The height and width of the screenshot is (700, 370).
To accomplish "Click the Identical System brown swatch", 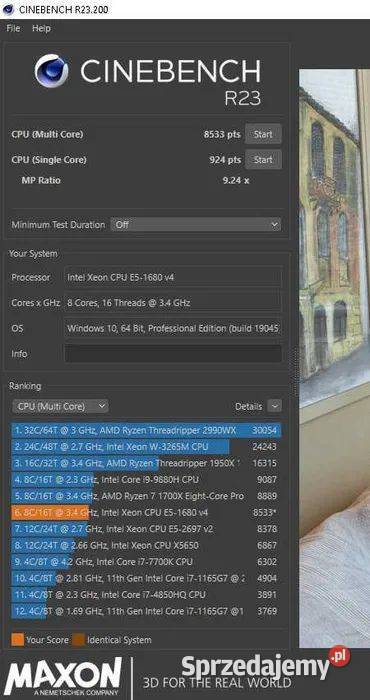I will pyautogui.click(x=79, y=640).
